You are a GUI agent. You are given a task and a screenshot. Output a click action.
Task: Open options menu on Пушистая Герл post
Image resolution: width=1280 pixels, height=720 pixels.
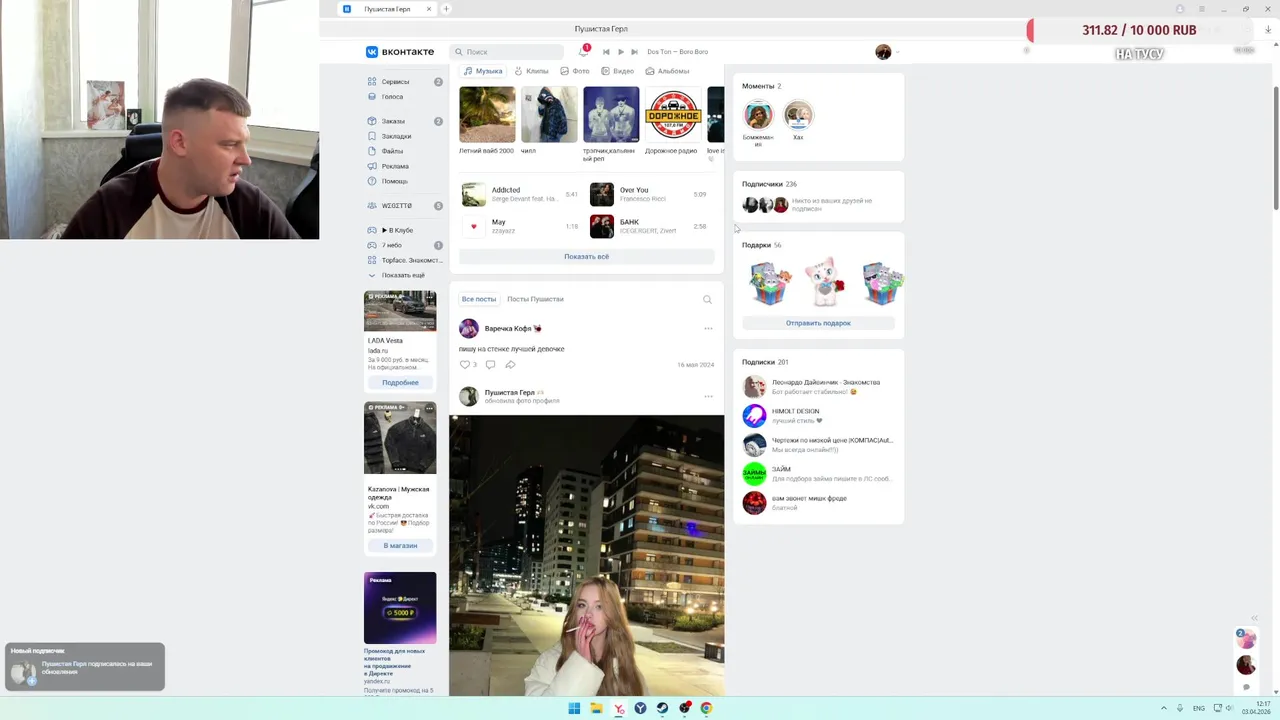(x=708, y=396)
